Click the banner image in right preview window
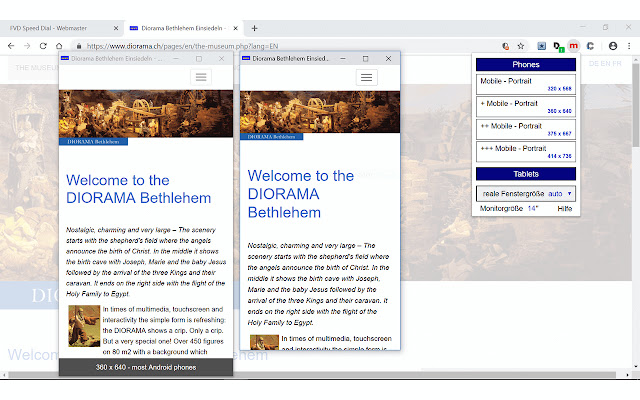640x400 pixels. [x=320, y=112]
